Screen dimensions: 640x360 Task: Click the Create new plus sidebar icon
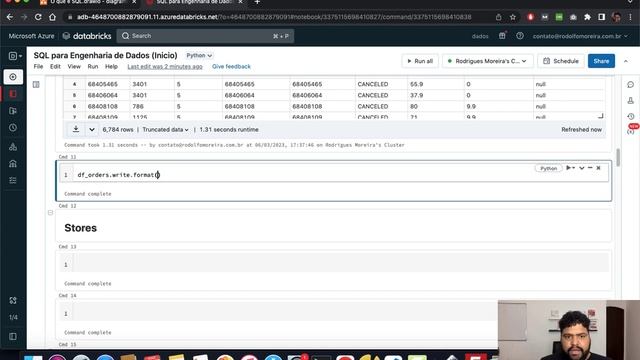point(13,77)
